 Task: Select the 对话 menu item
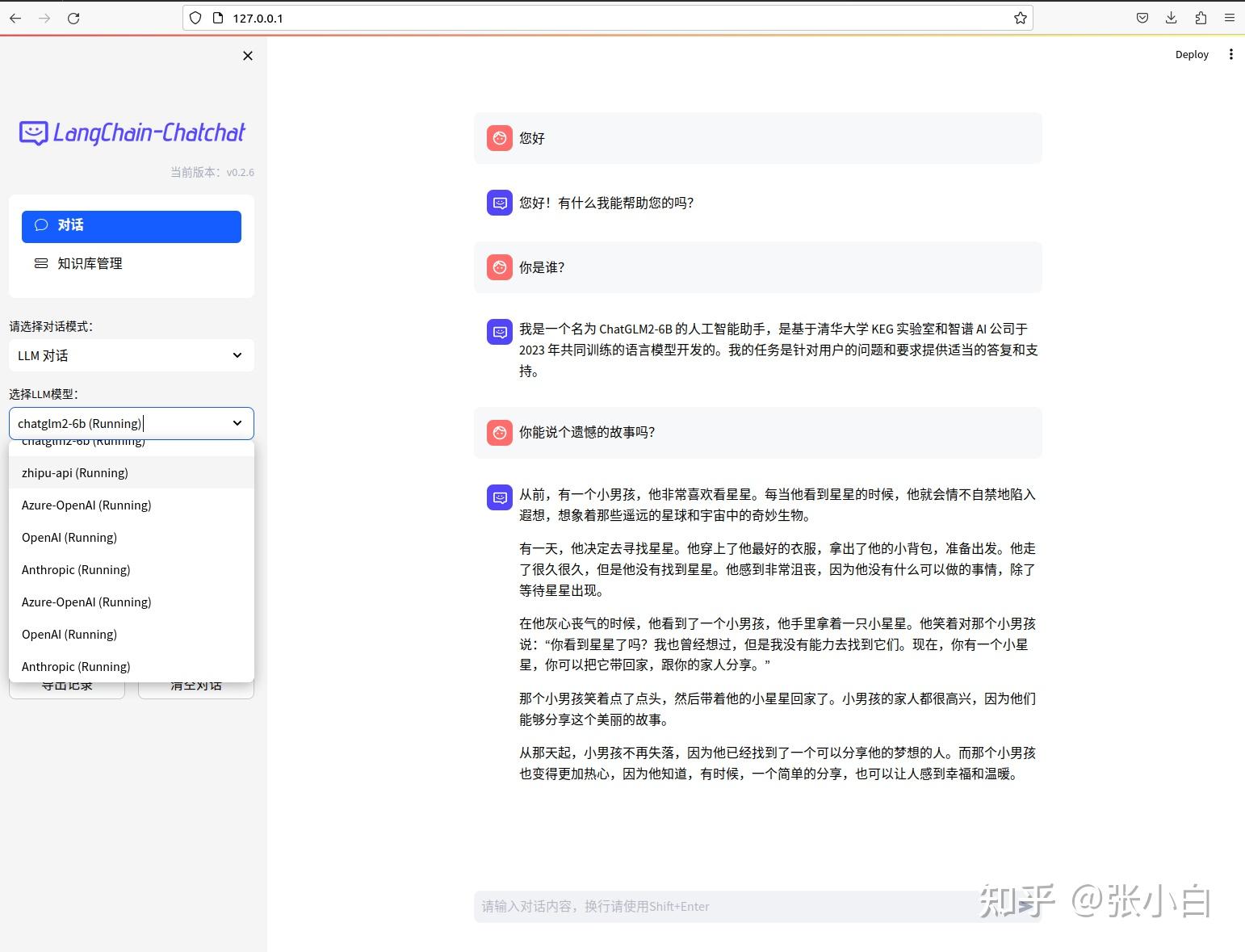[132, 226]
